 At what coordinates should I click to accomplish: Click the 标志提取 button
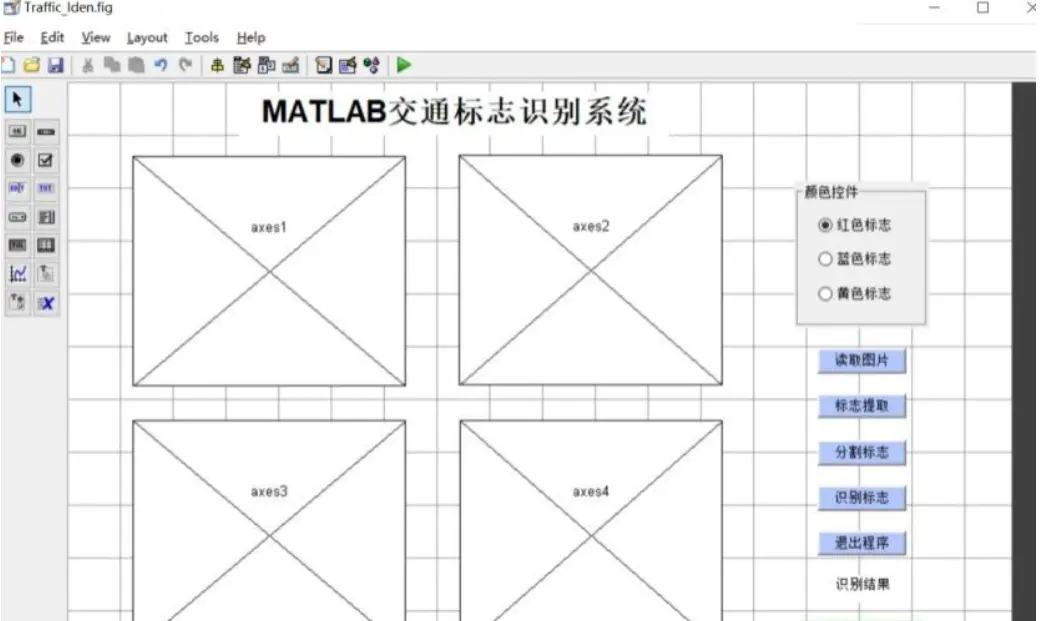click(x=862, y=405)
